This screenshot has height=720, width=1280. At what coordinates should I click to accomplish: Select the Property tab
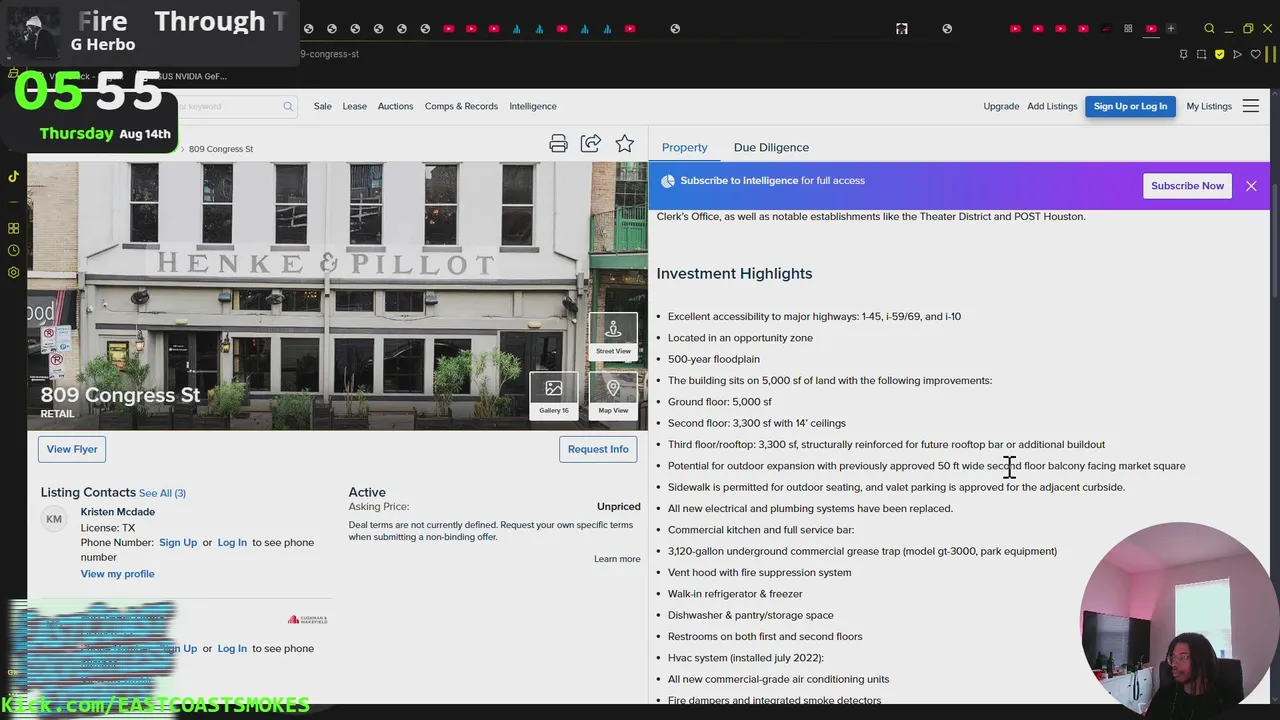coord(684,147)
